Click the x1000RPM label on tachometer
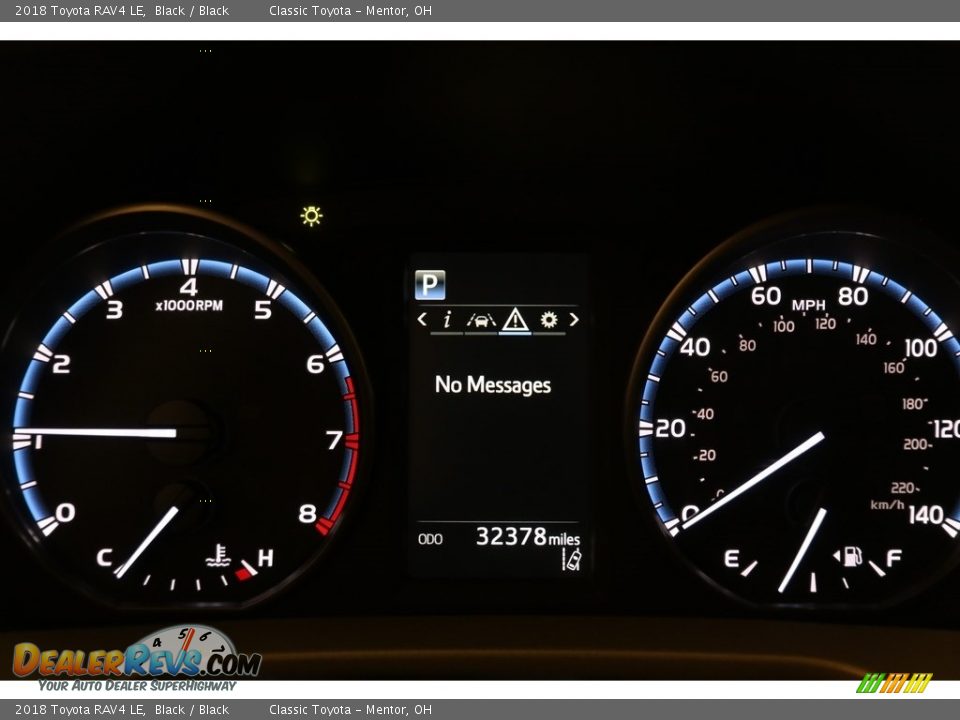 click(189, 305)
